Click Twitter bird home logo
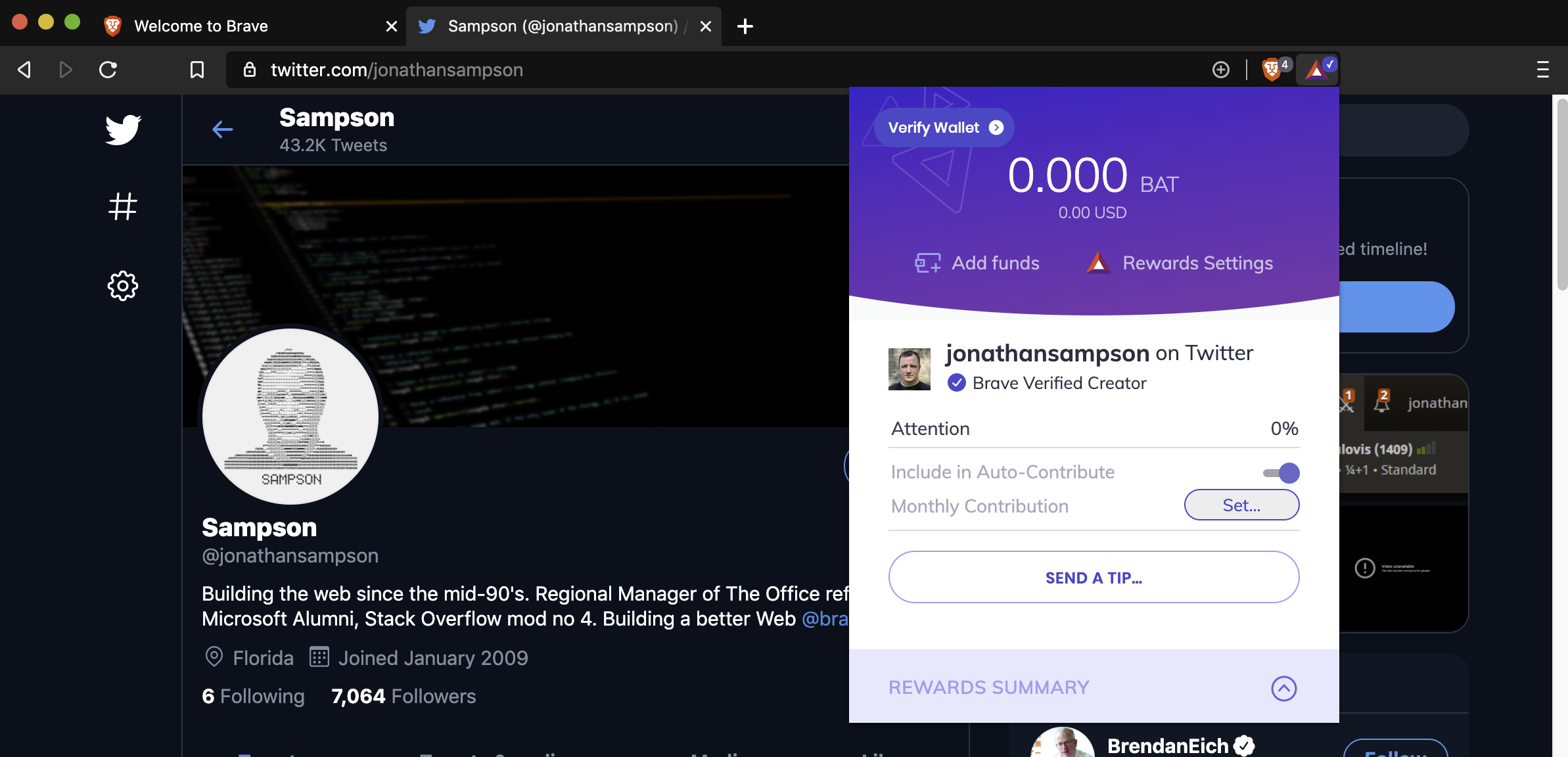The image size is (1568, 757). point(123,129)
